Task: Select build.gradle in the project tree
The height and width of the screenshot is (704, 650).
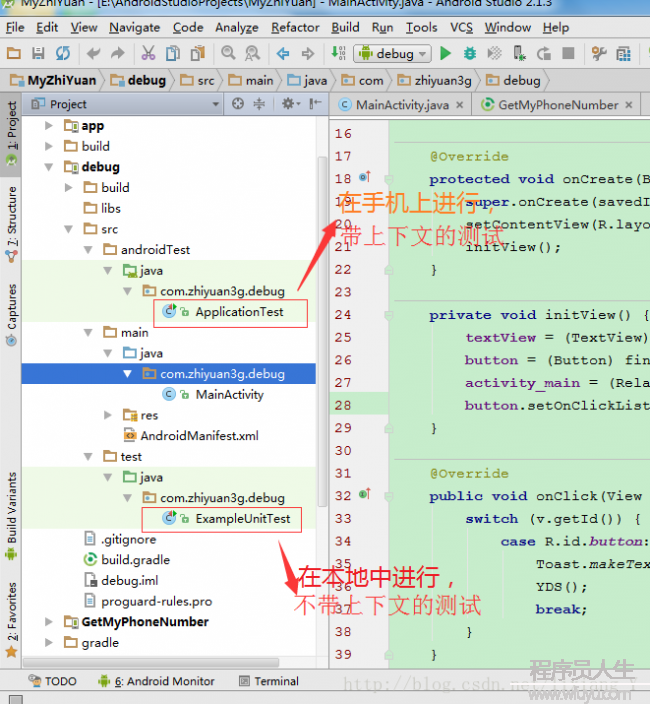Action: coord(136,560)
